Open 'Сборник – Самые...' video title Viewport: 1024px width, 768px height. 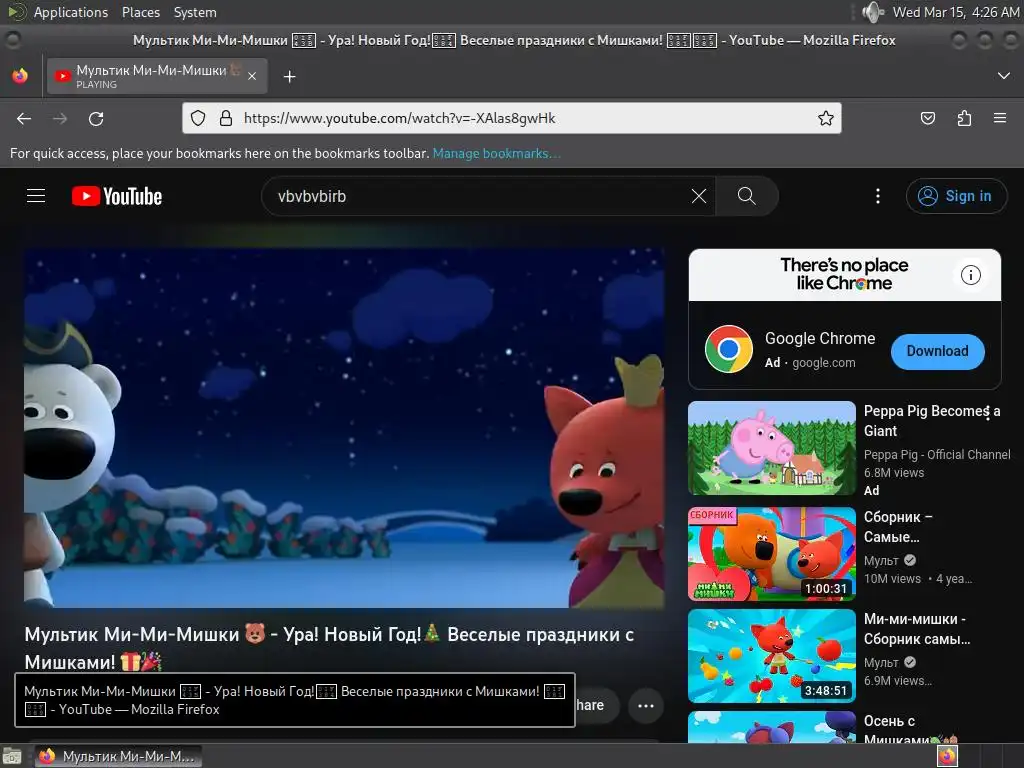tap(898, 527)
